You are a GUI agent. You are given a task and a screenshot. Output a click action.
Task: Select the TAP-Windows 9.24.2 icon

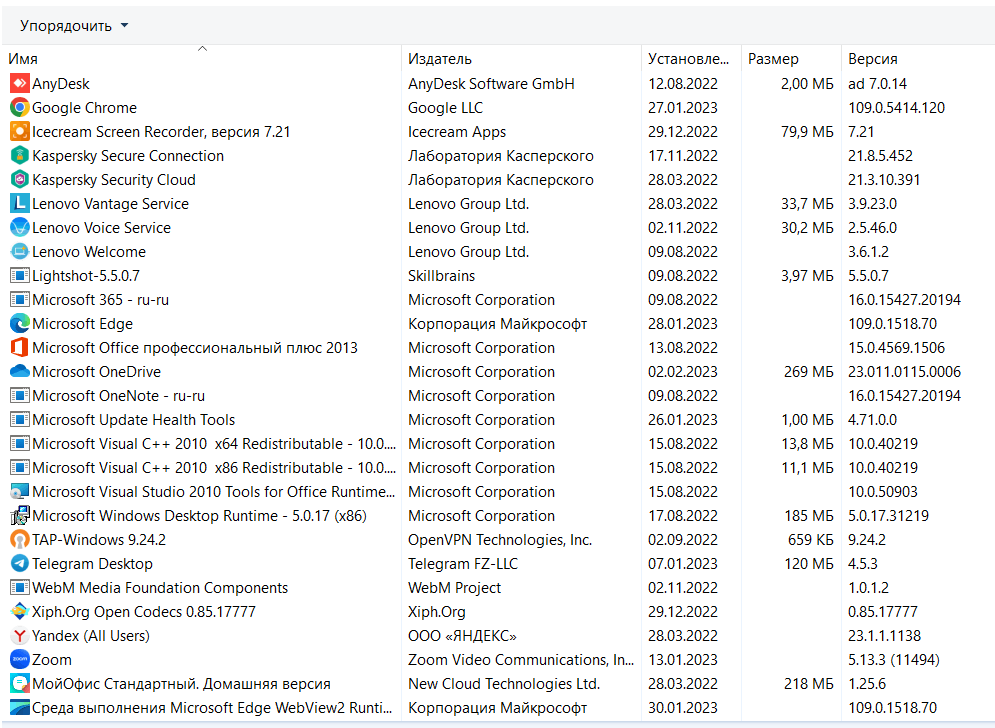[x=20, y=539]
